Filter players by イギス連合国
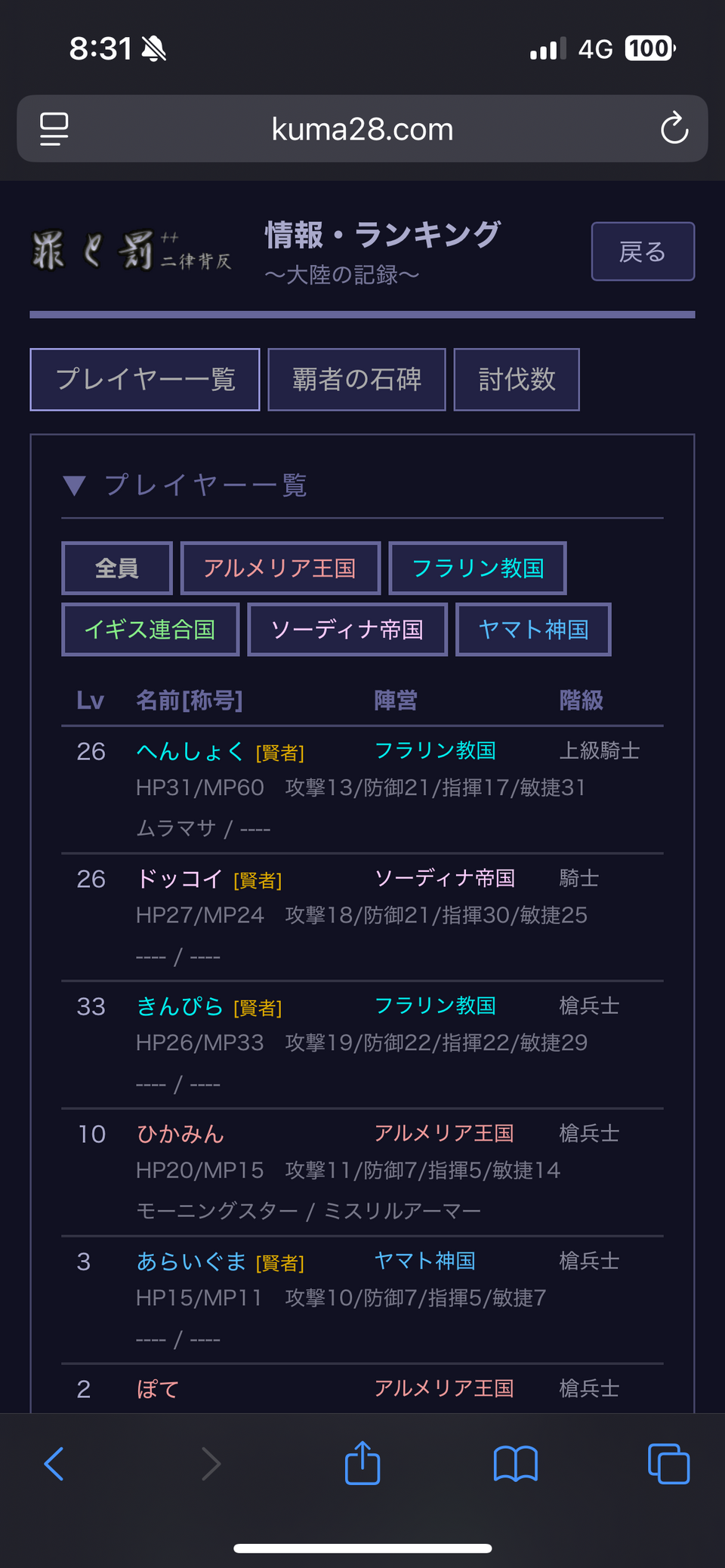725x1568 pixels. click(150, 630)
